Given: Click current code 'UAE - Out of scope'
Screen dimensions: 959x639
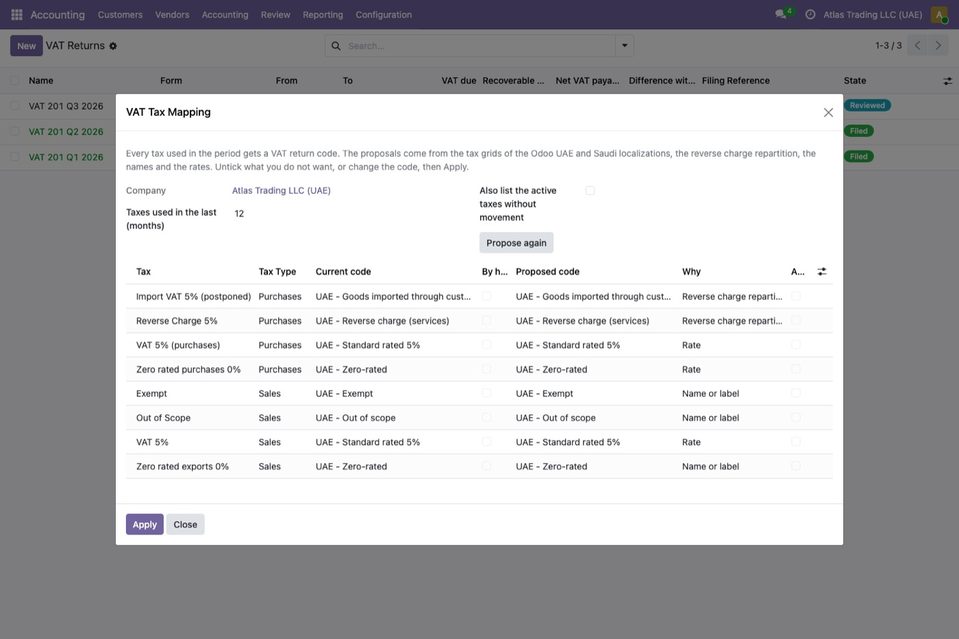Looking at the screenshot, I should (355, 418).
